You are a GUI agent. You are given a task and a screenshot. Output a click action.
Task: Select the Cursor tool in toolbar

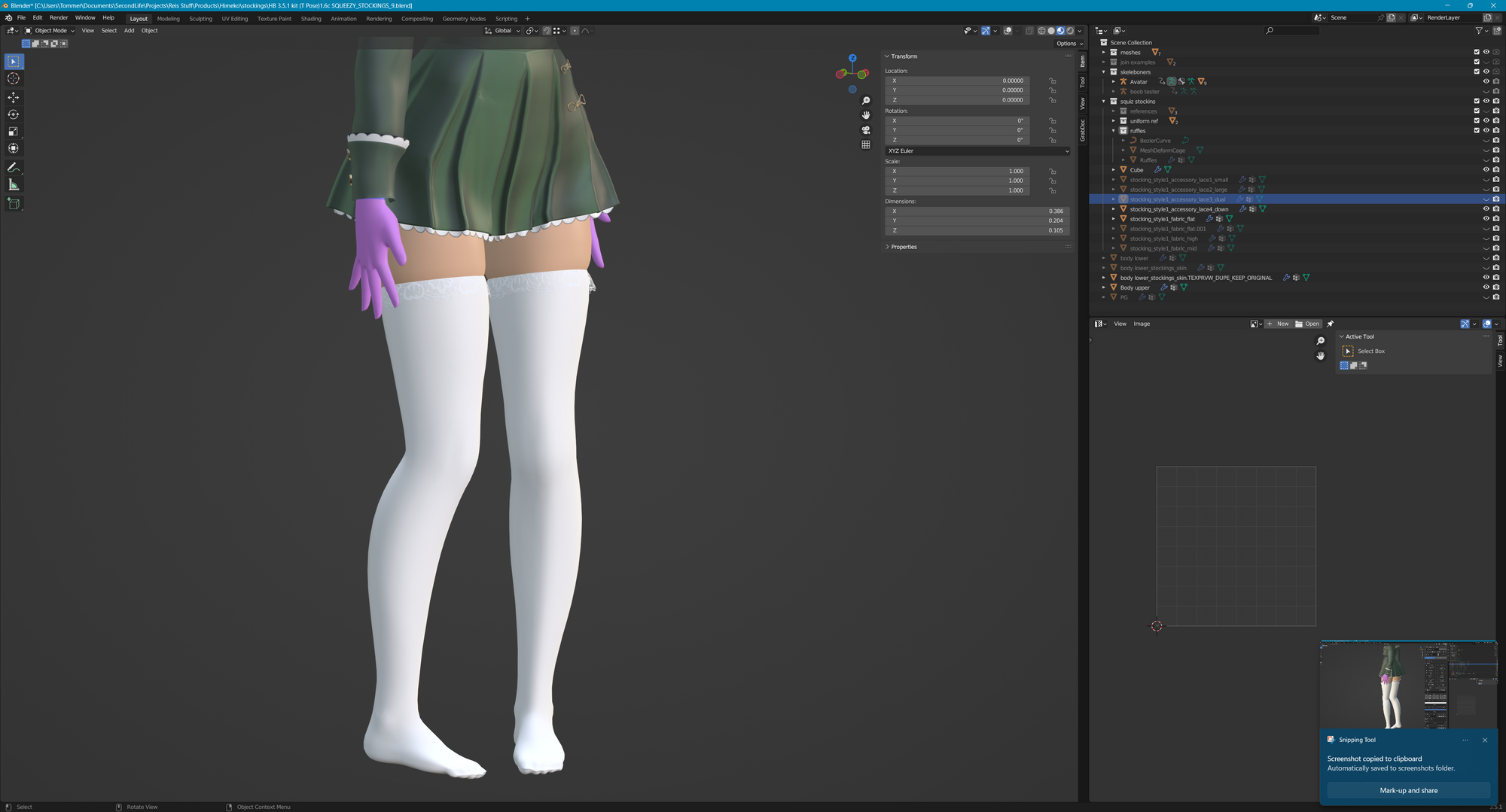click(14, 79)
